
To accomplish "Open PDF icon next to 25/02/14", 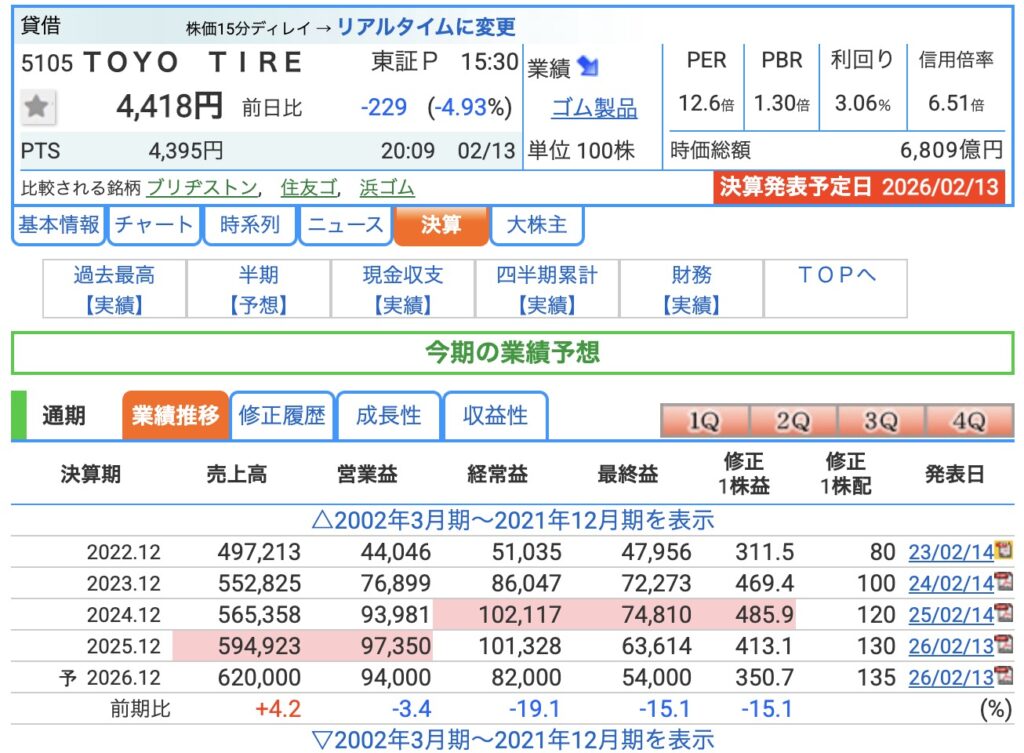I will tap(1003, 614).
